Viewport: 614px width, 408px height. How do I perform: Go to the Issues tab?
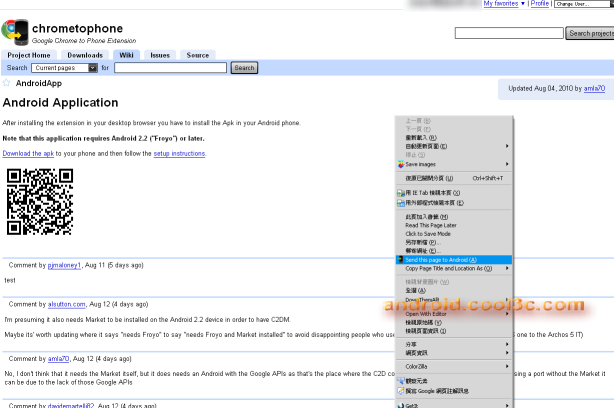click(160, 55)
